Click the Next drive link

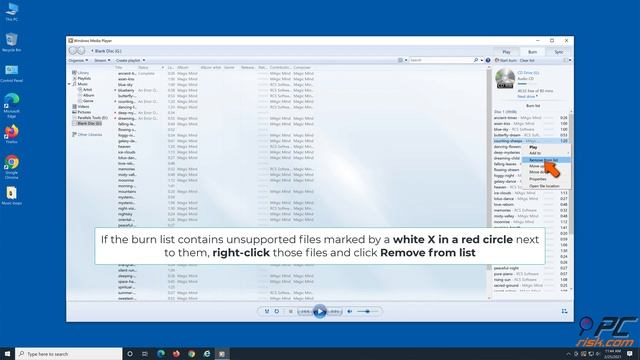pos(527,96)
